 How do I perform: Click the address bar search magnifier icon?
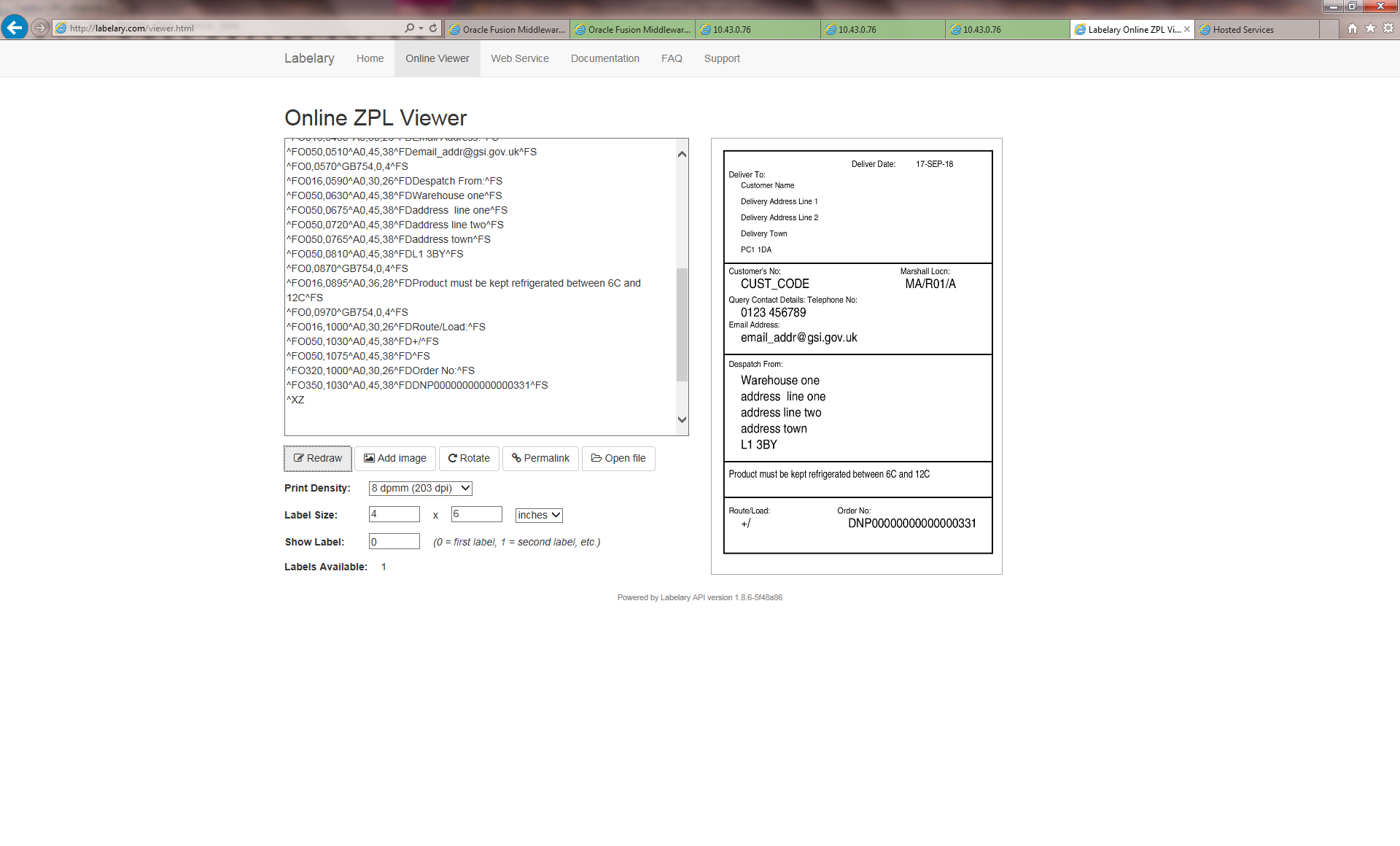point(409,28)
